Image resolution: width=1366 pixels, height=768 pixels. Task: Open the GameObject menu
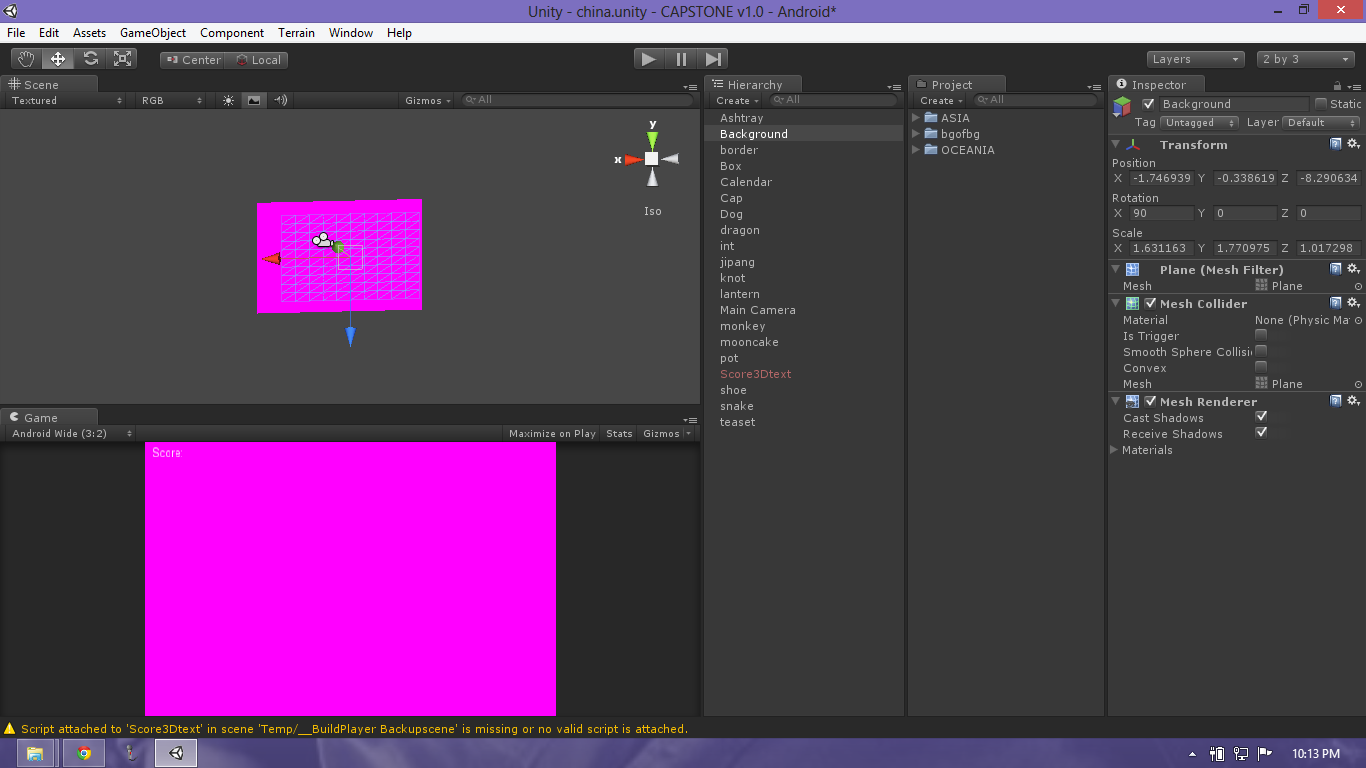pos(153,33)
